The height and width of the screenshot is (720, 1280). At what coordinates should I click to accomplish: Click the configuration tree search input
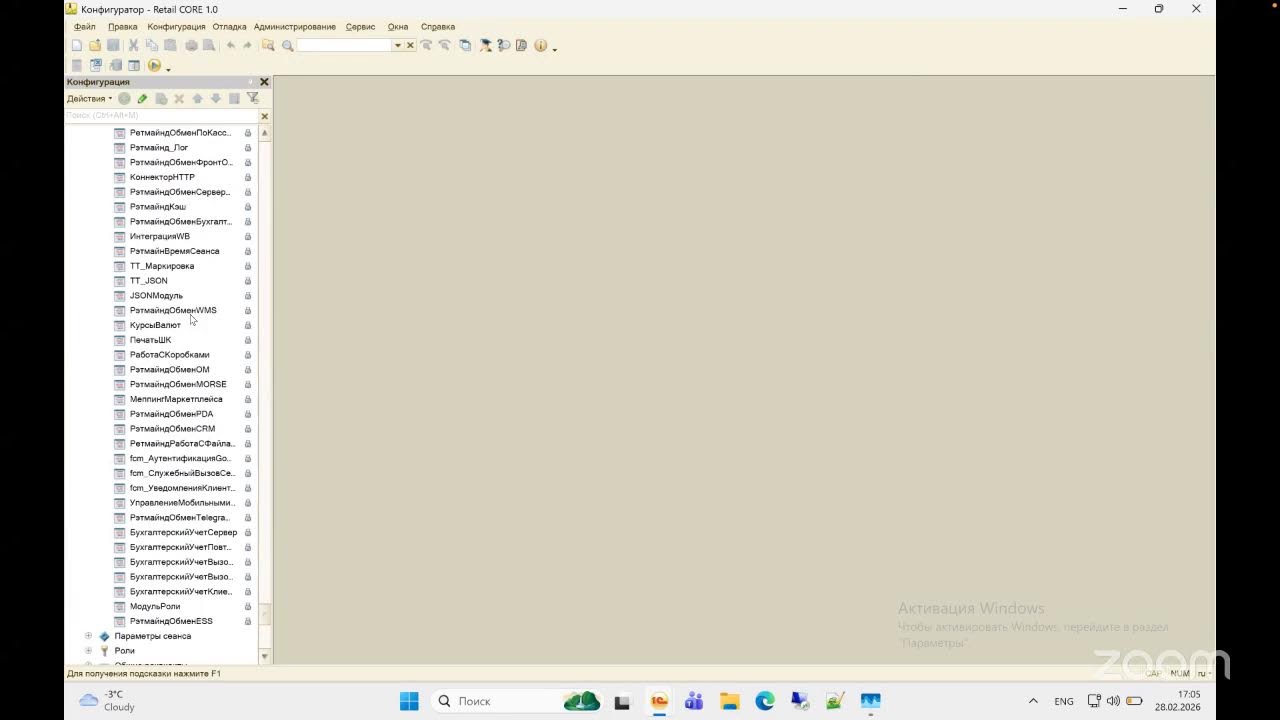pos(160,116)
